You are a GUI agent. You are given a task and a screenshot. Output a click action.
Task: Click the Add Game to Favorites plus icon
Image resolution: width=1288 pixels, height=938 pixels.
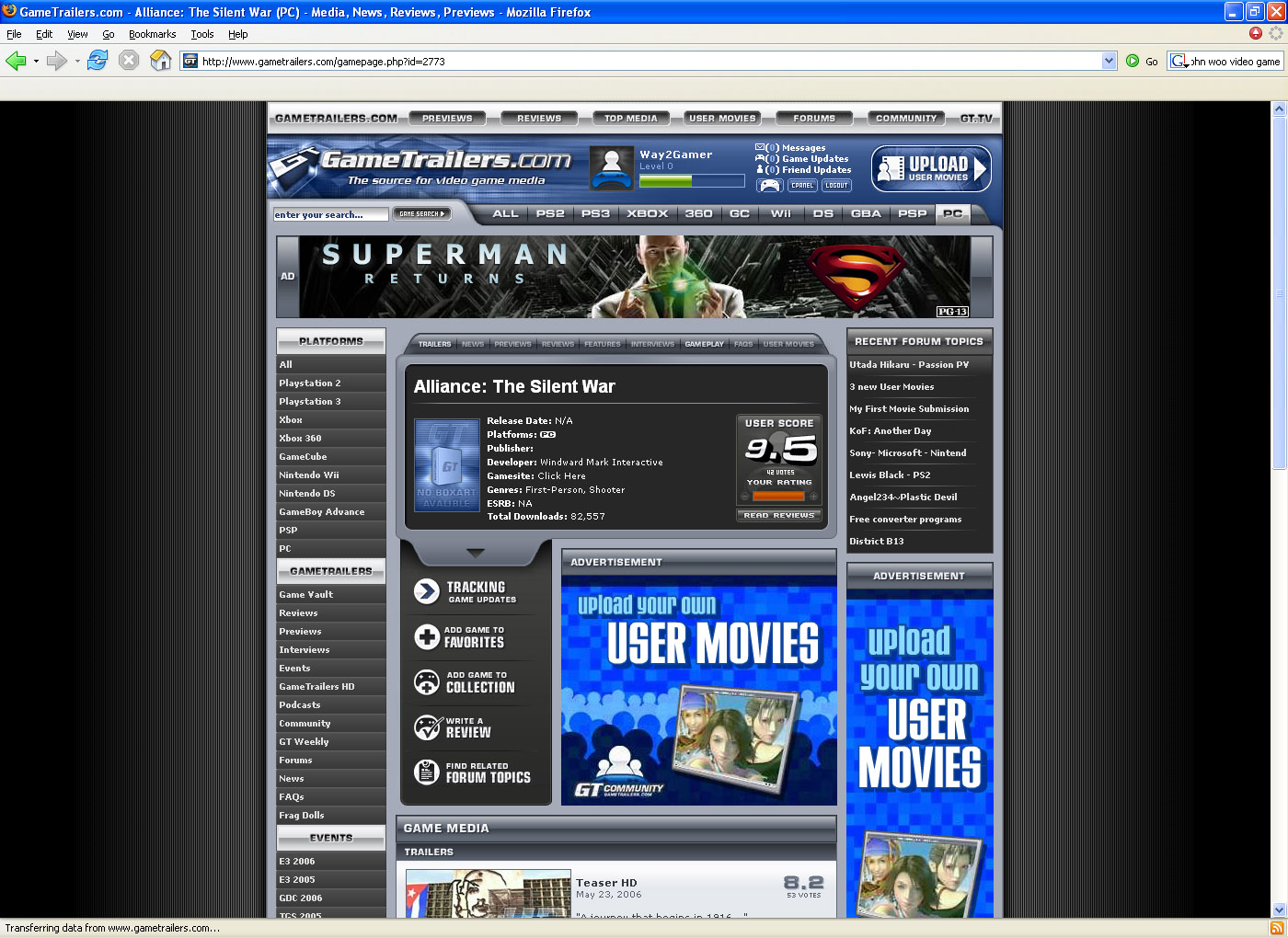(x=427, y=636)
